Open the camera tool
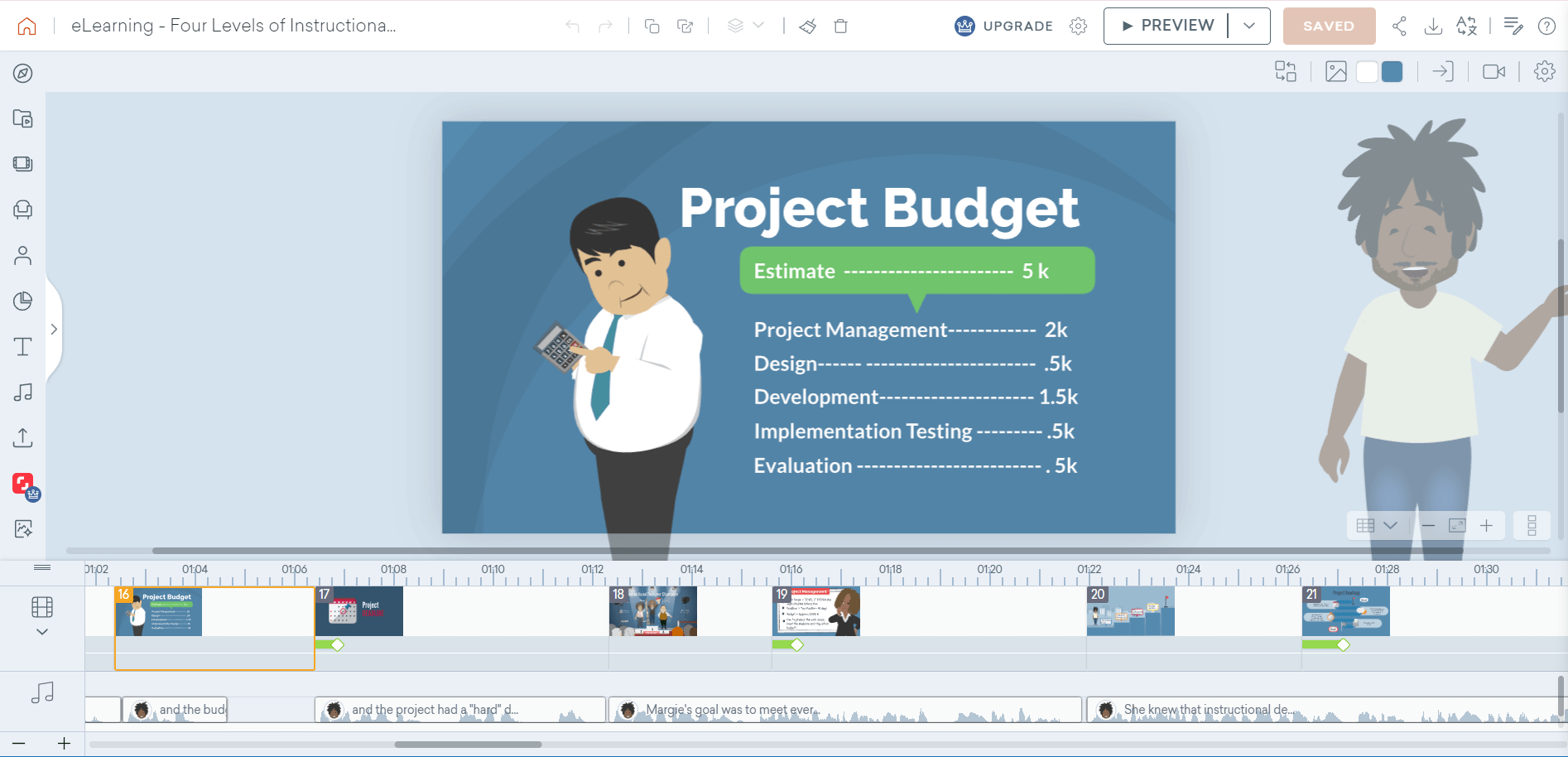The height and width of the screenshot is (757, 1568). click(1494, 71)
